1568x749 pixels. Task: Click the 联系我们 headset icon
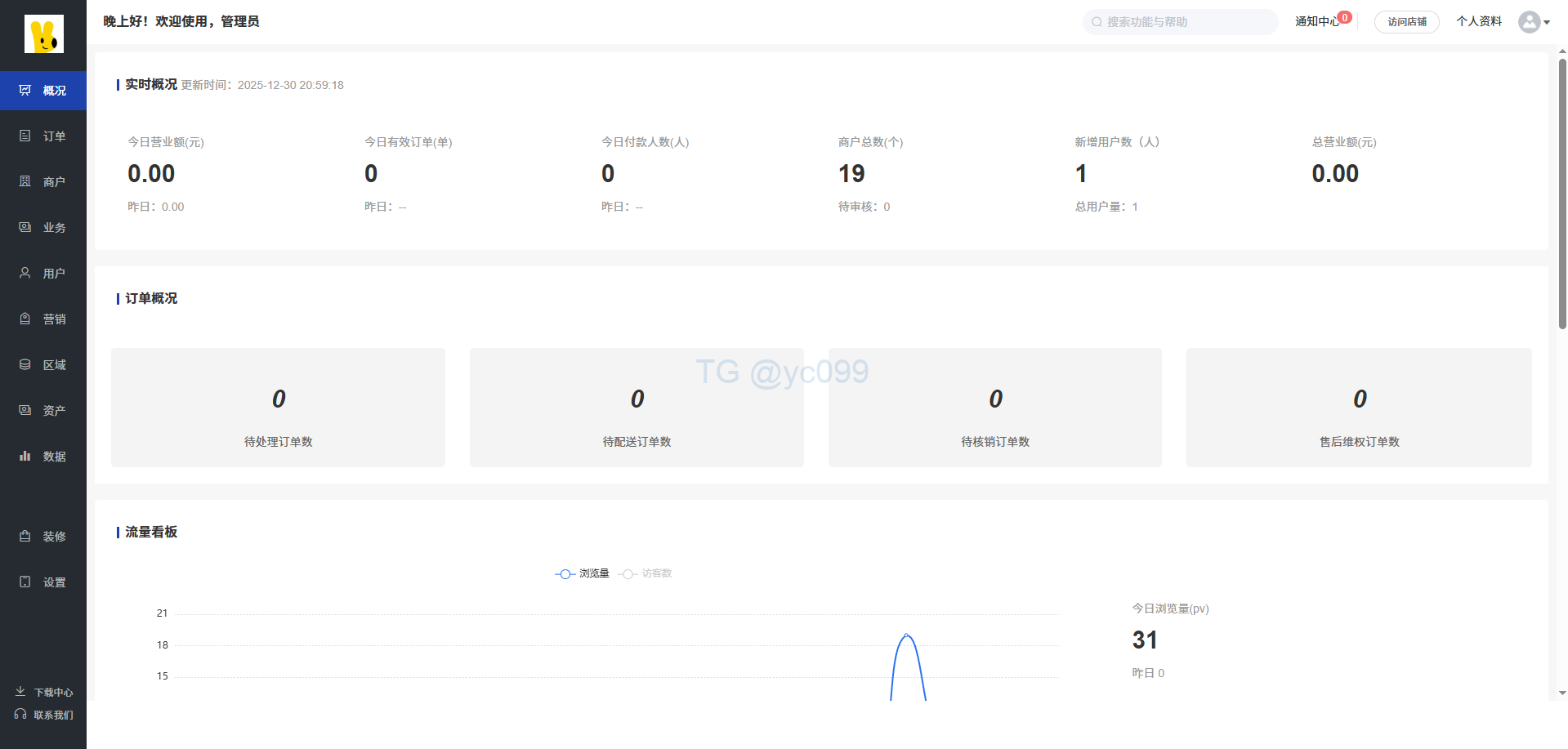(x=20, y=715)
